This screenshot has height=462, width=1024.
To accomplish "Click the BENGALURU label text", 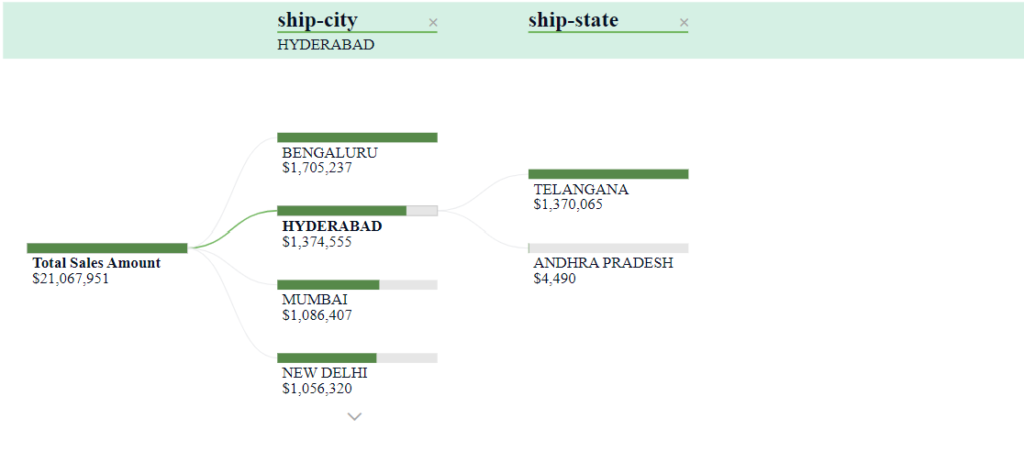I will [x=330, y=153].
